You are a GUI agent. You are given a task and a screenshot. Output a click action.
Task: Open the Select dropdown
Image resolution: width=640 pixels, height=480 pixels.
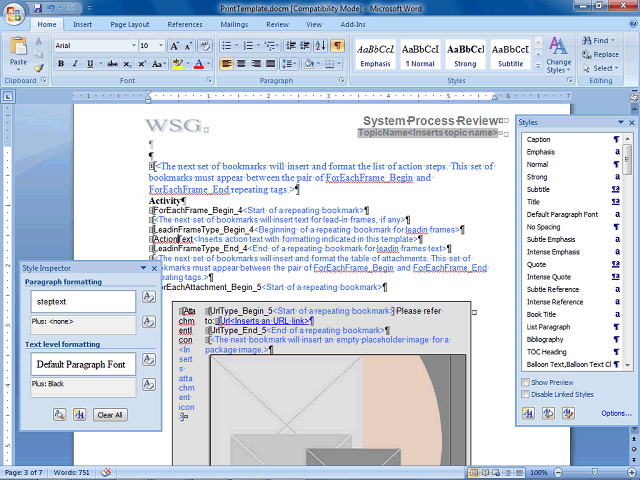coord(601,68)
